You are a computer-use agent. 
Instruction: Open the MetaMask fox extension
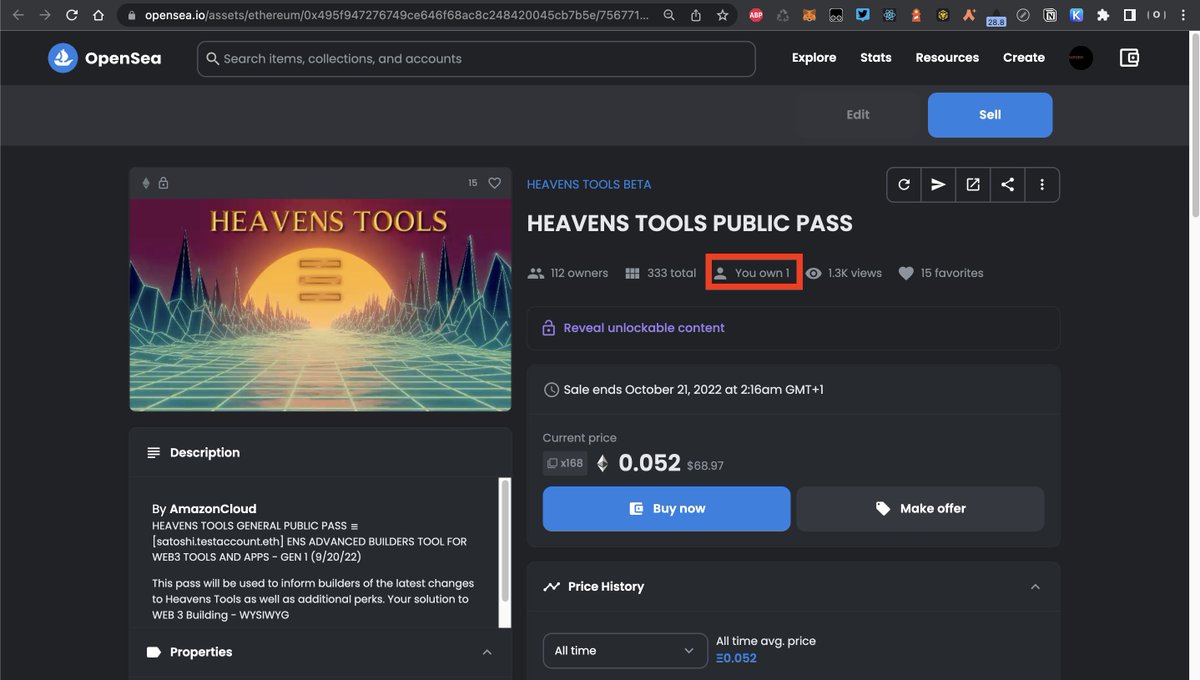point(810,15)
